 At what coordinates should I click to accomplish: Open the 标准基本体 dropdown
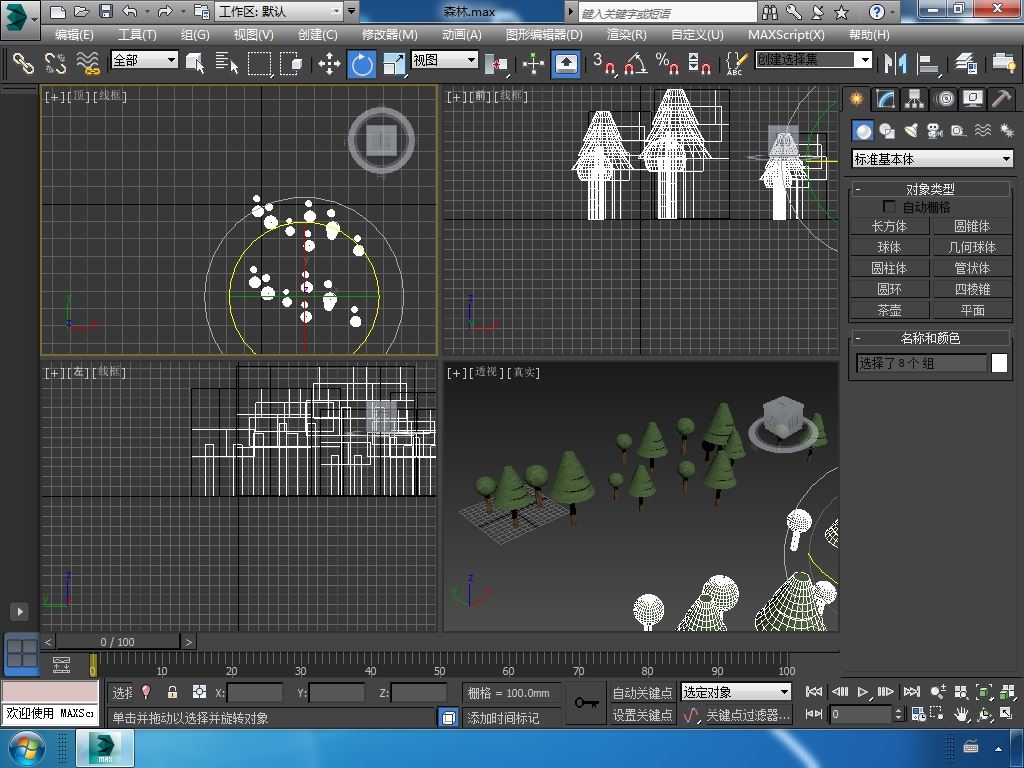932,159
